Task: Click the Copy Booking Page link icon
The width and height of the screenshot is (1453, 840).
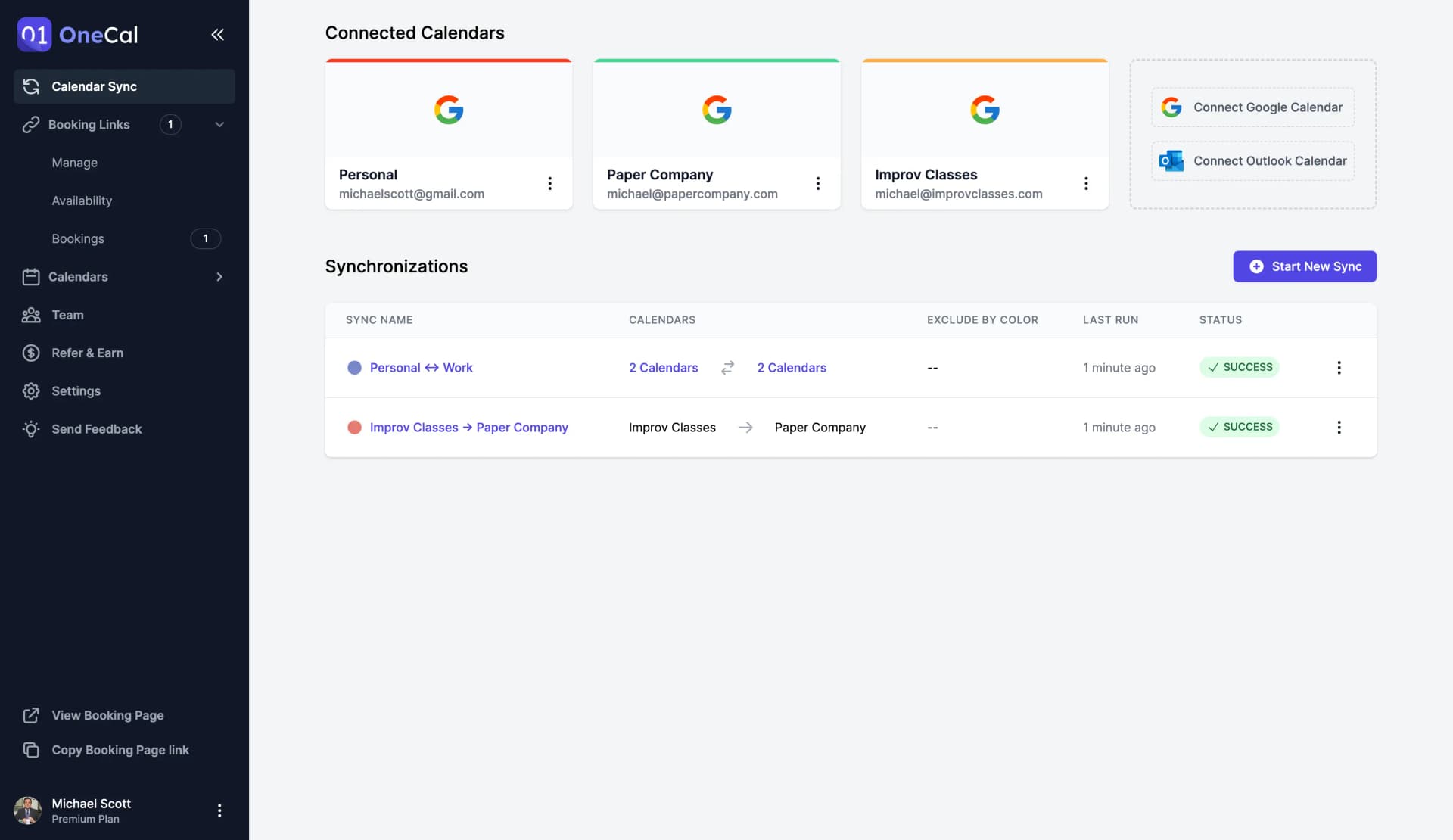Action: click(x=31, y=750)
